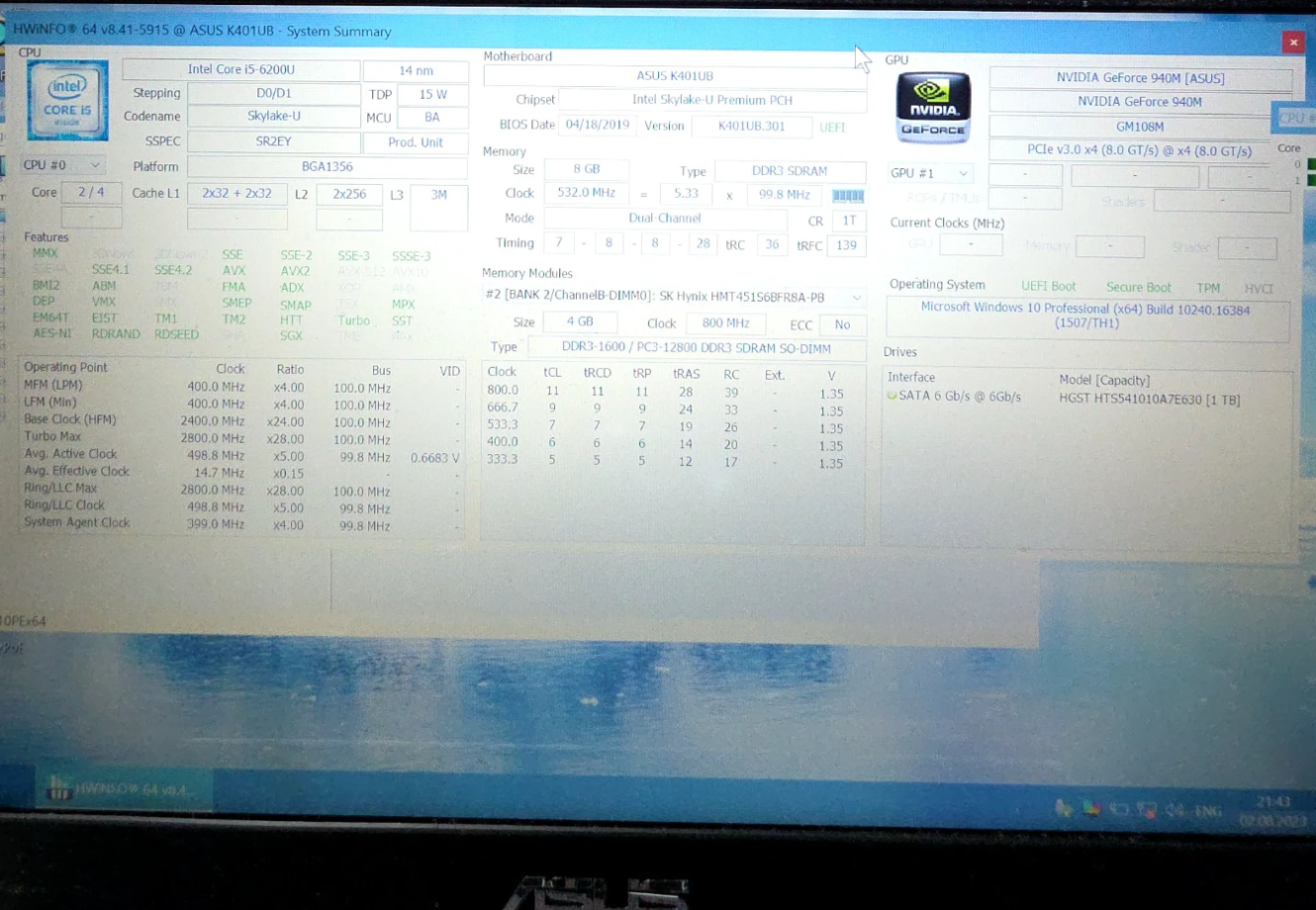
Task: Click the 3M L3 cache value
Action: pyautogui.click(x=438, y=195)
